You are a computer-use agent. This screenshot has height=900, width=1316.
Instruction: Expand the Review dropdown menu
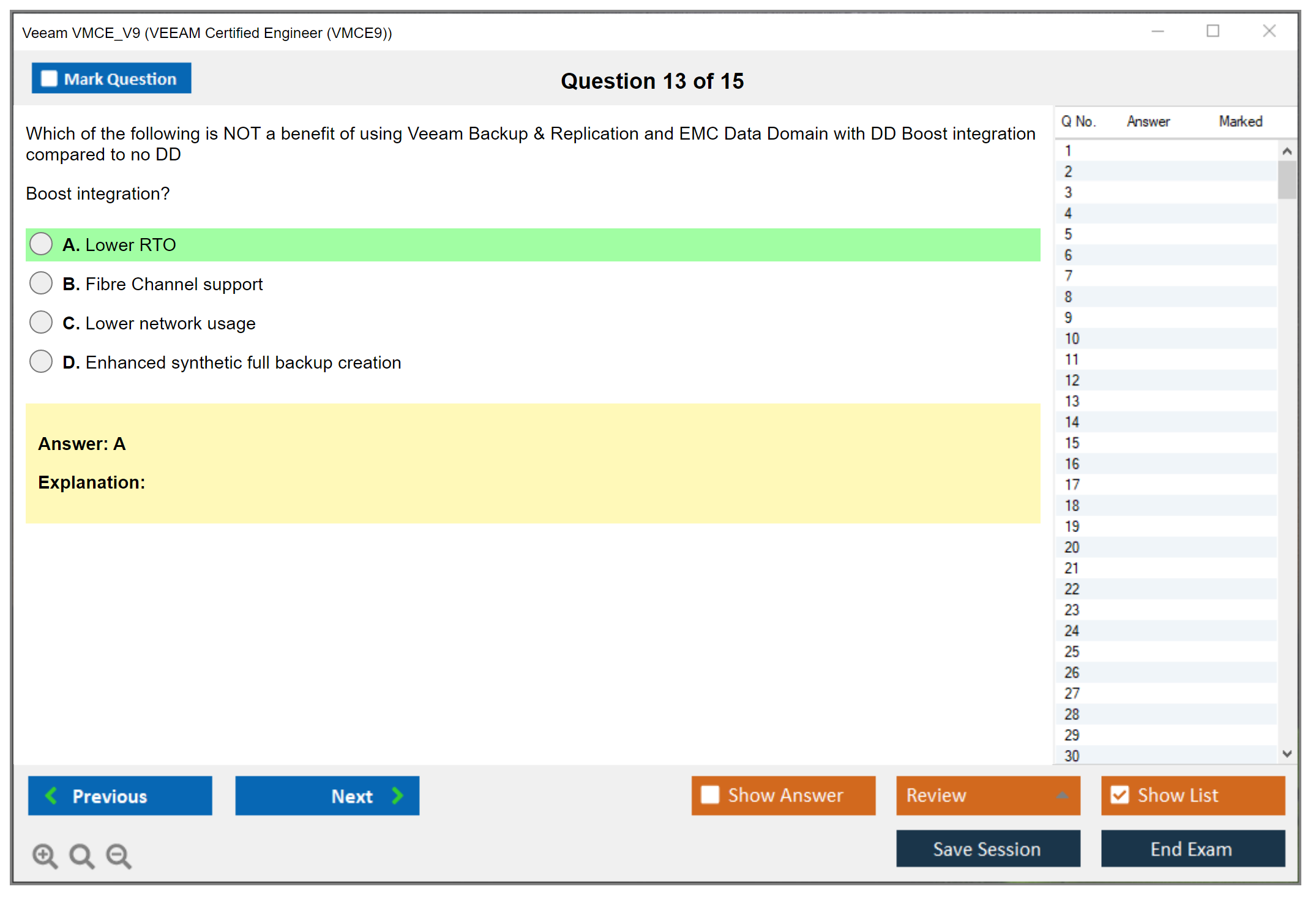click(x=1062, y=795)
